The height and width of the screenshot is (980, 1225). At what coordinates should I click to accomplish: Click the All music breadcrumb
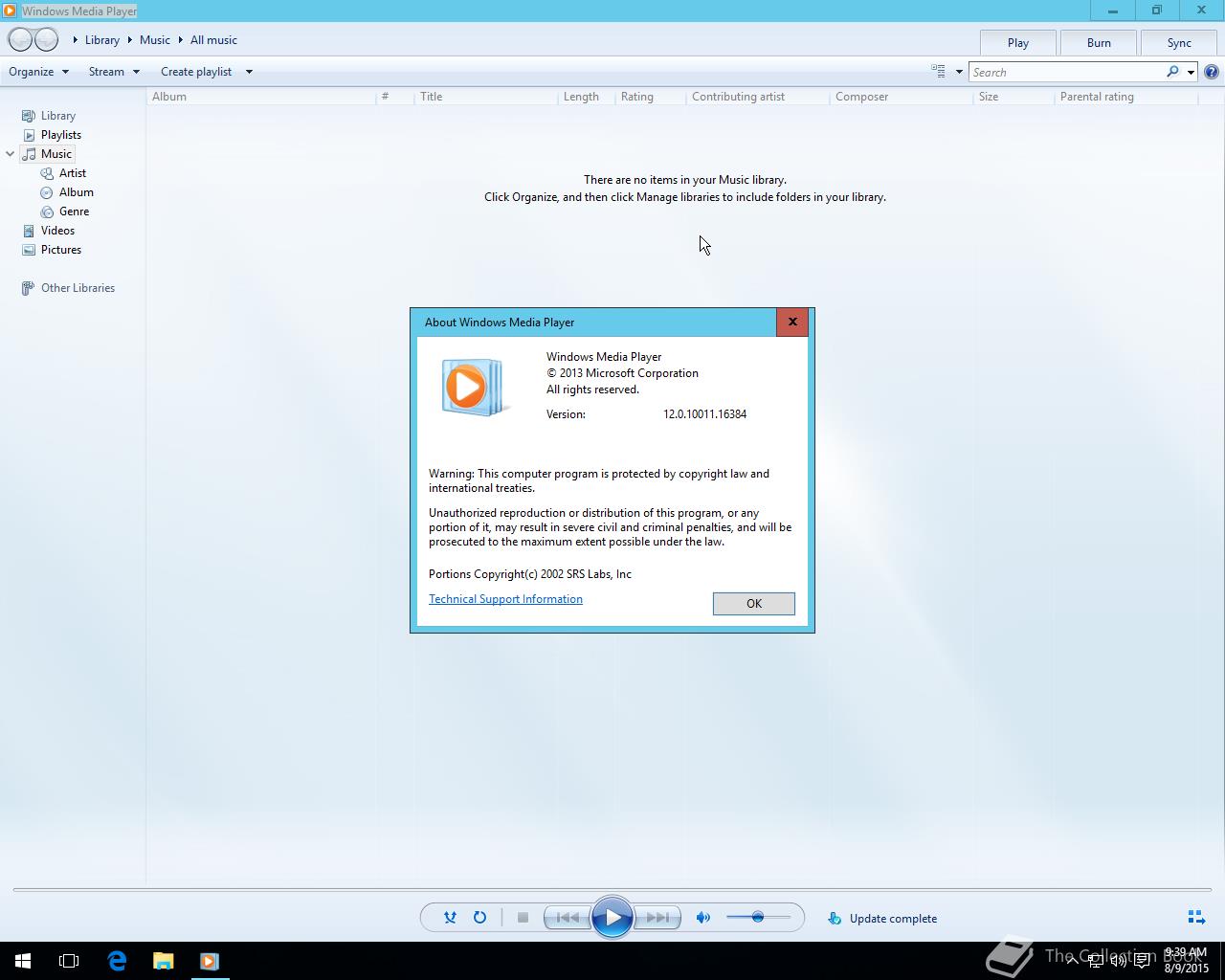pyautogui.click(x=213, y=40)
